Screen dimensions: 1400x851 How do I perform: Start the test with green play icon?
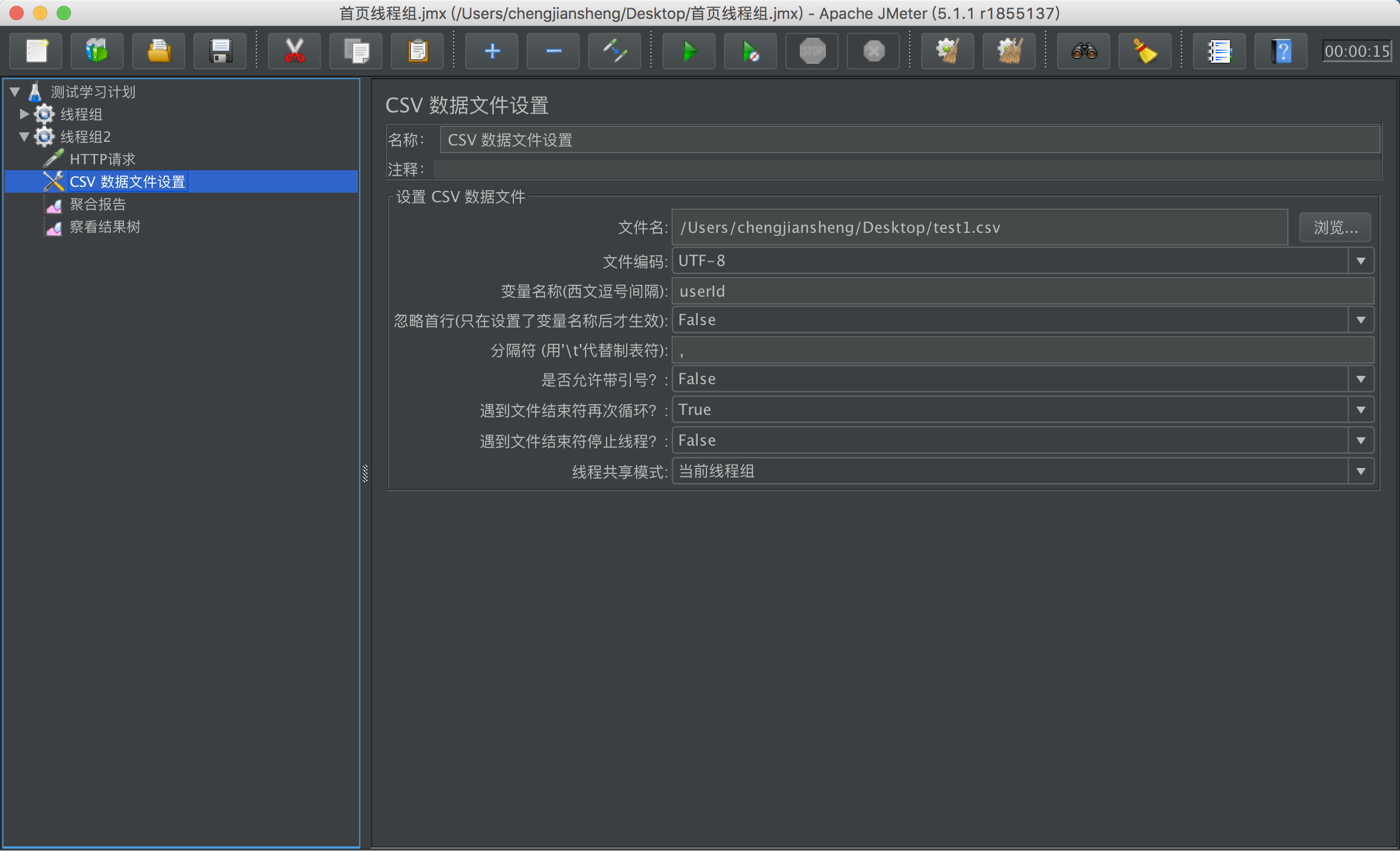(689, 51)
